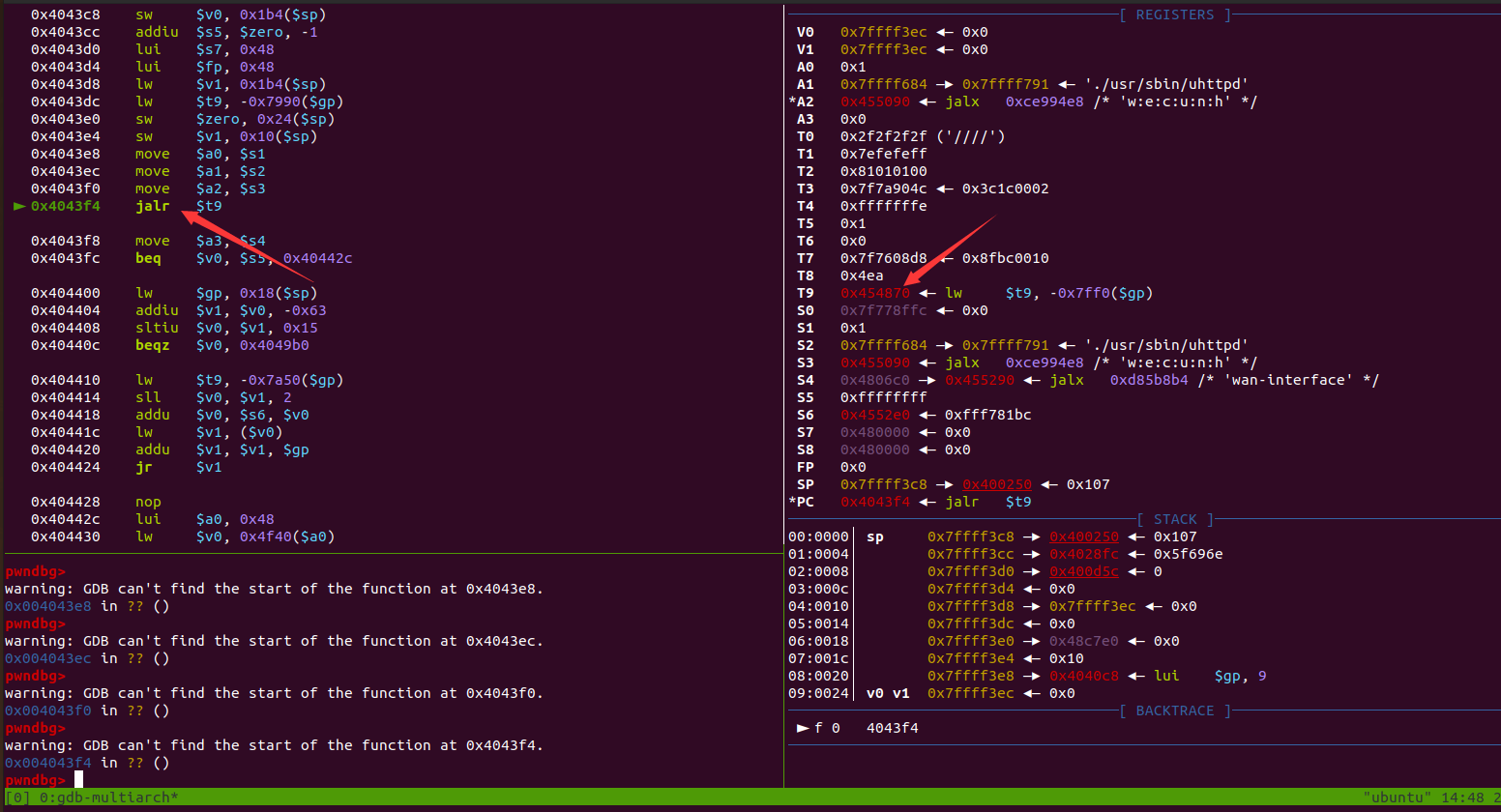Select T1 value 0x7efefeff
This screenshot has height=812, width=1501.
coord(883,154)
